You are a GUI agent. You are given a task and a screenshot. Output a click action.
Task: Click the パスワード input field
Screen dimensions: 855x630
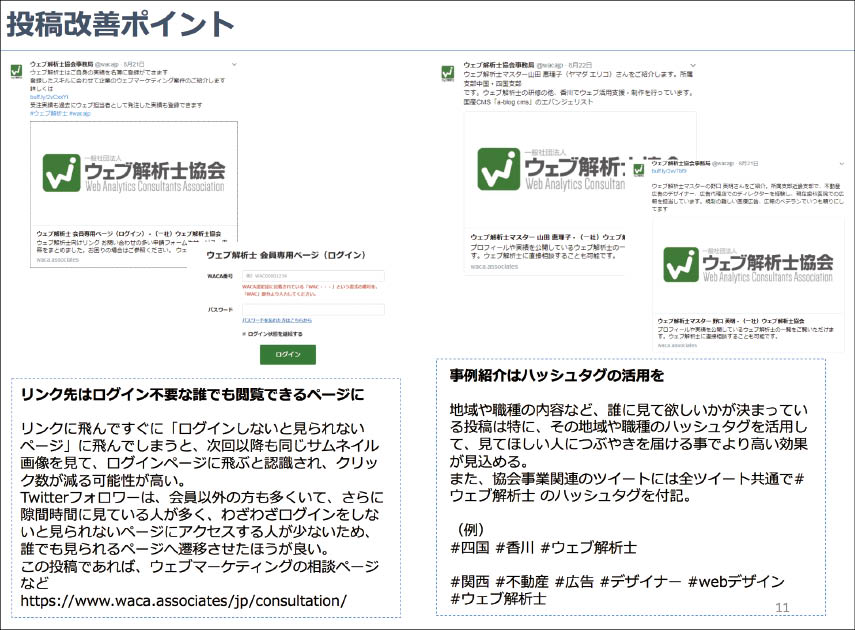pos(314,309)
